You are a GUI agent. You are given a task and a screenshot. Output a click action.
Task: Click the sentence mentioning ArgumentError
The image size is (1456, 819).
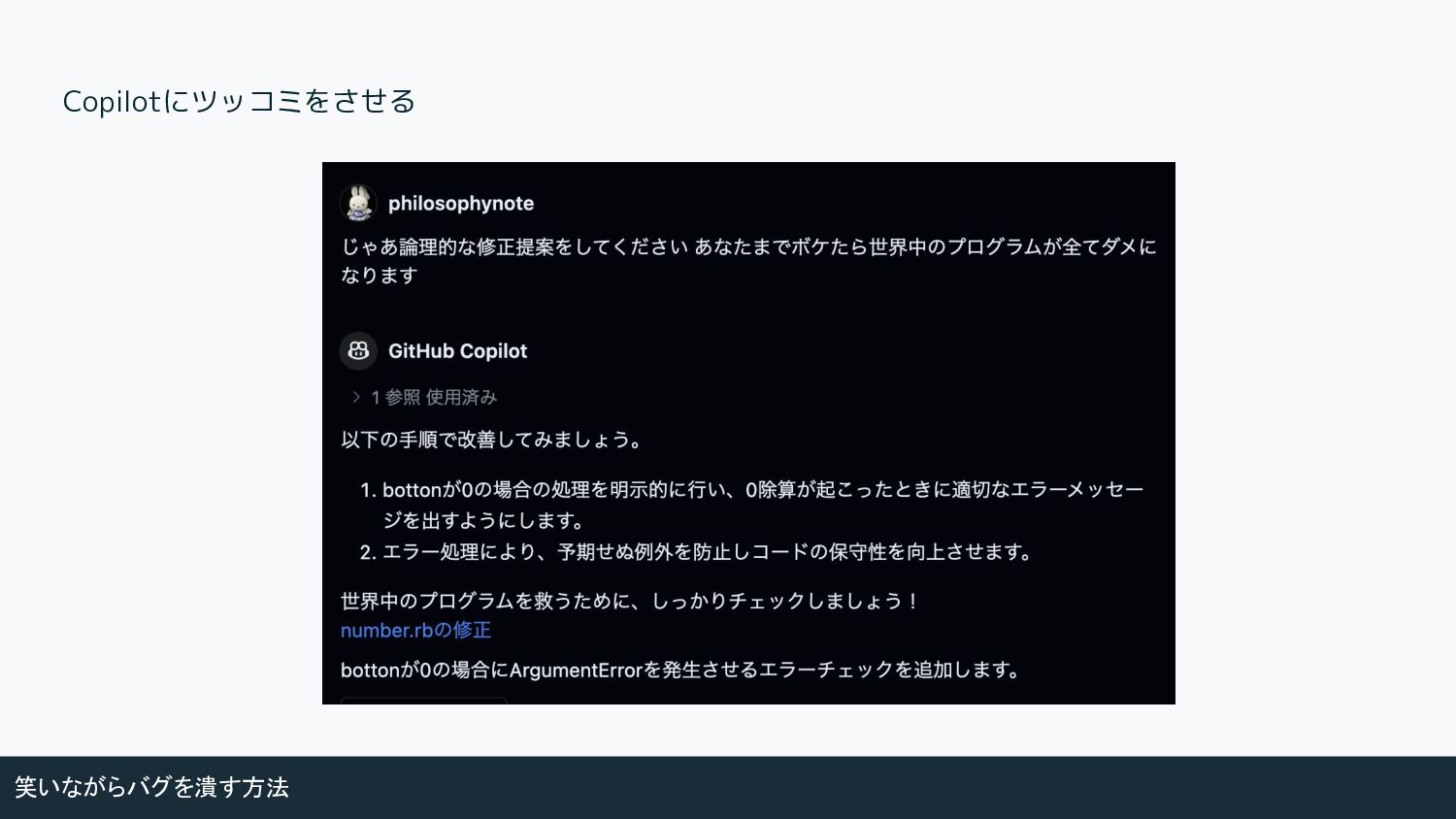682,670
